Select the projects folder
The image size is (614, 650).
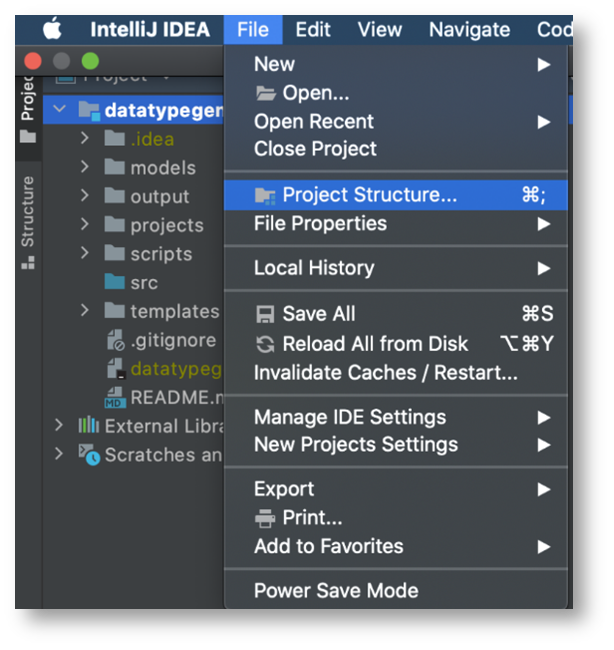click(167, 226)
